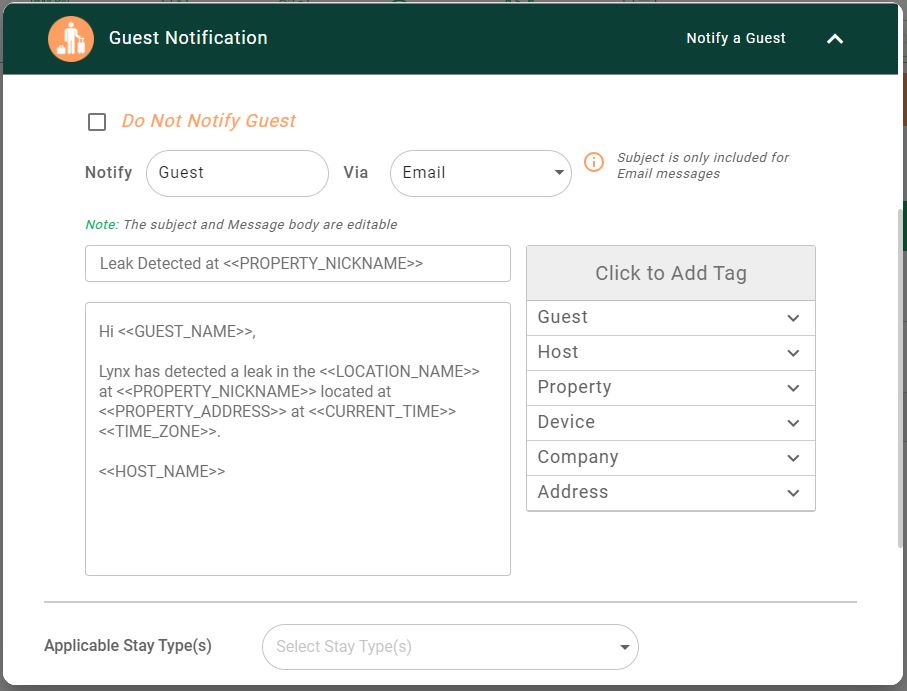Viewport: 907px width, 691px height.
Task: Click the Do Not Notify Guest label
Action: coord(208,120)
